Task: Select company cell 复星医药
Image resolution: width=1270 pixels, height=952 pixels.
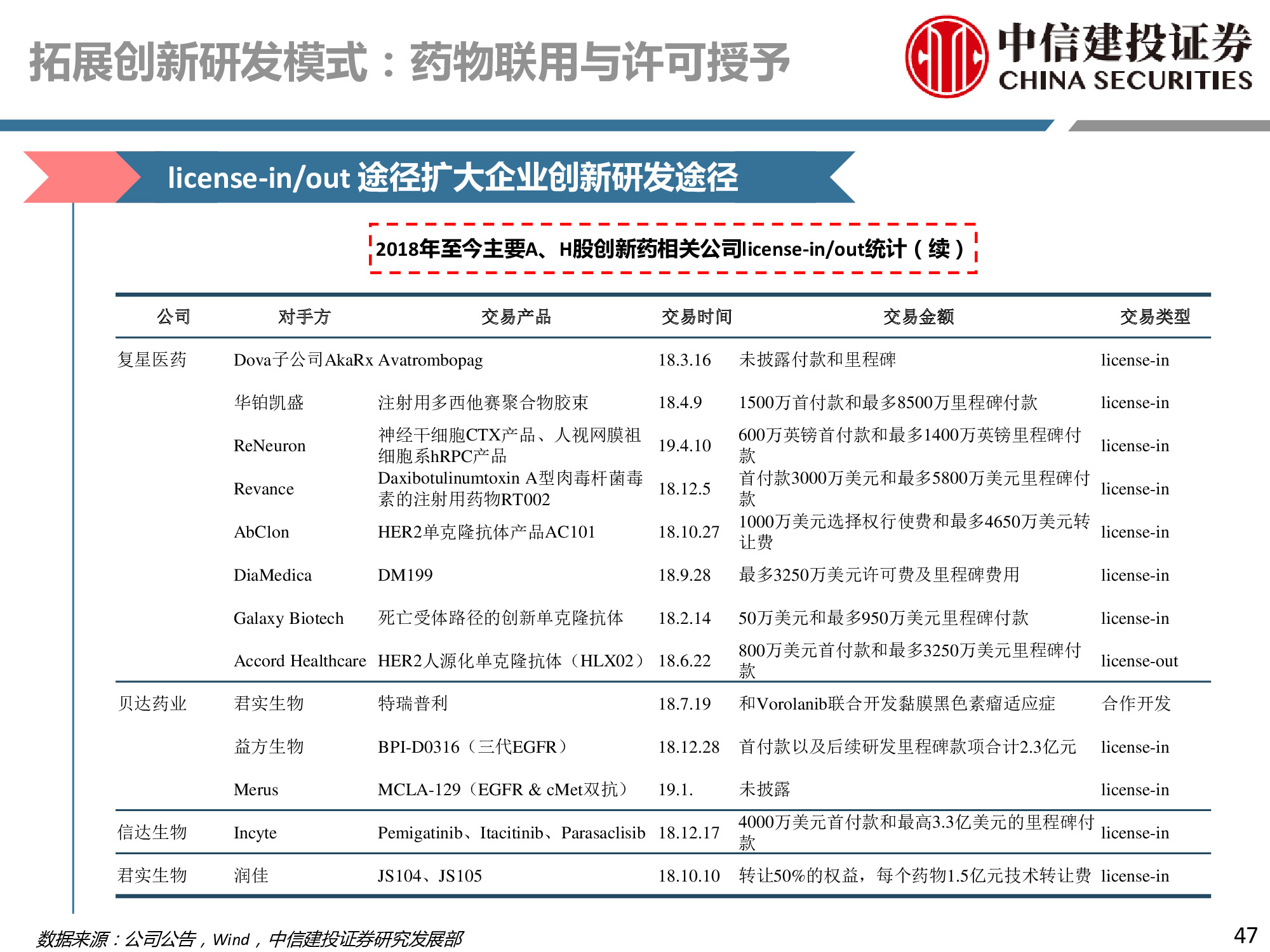Action: [x=152, y=360]
